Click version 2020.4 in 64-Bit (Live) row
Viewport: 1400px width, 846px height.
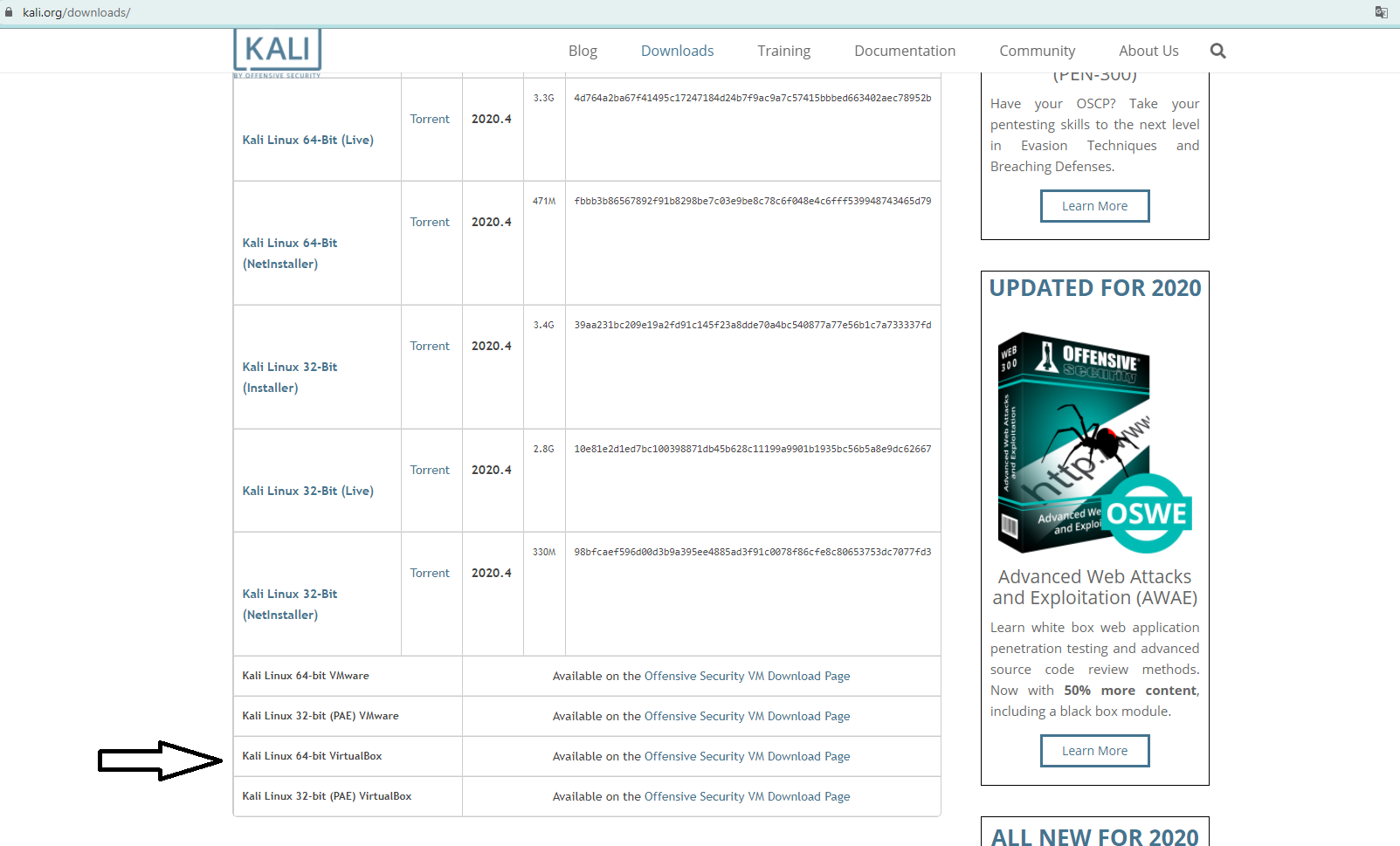[492, 119]
